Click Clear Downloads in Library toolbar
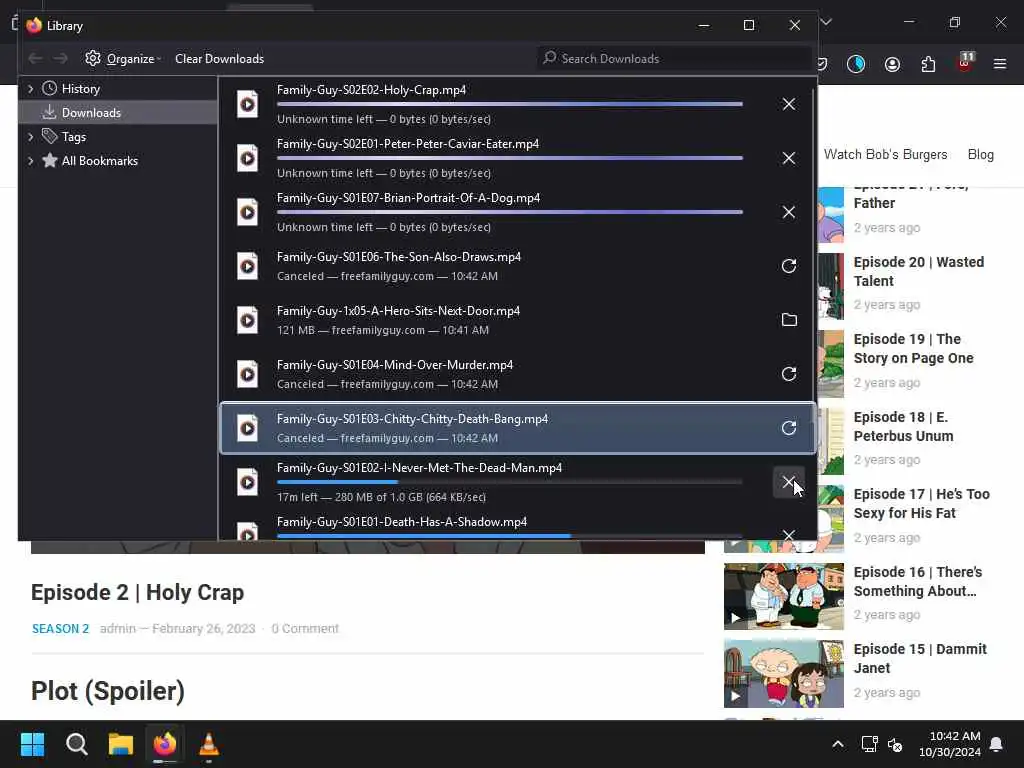This screenshot has height=768, width=1024. pos(219,59)
